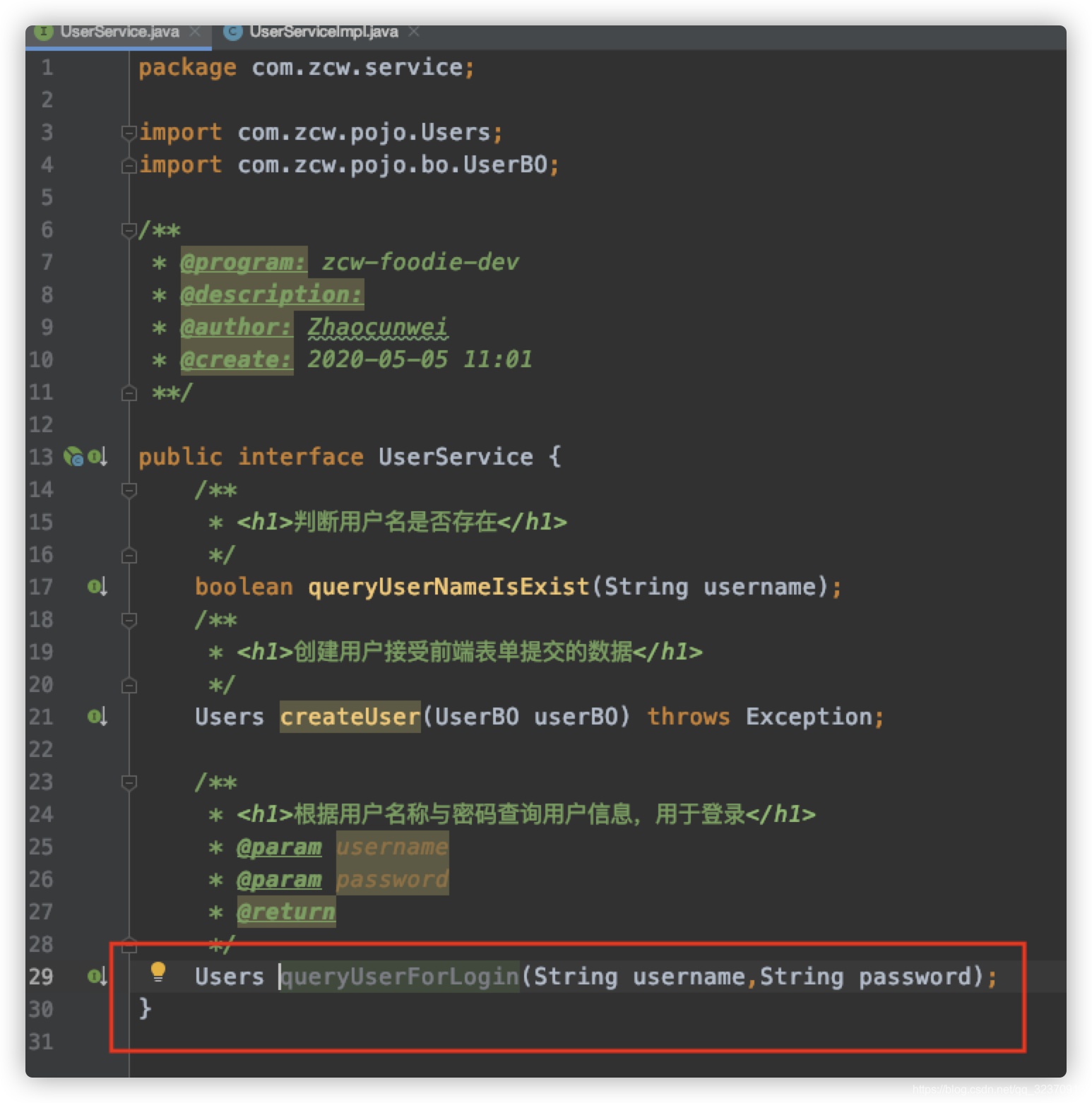Click the fold end marker at line 11

[x=129, y=393]
